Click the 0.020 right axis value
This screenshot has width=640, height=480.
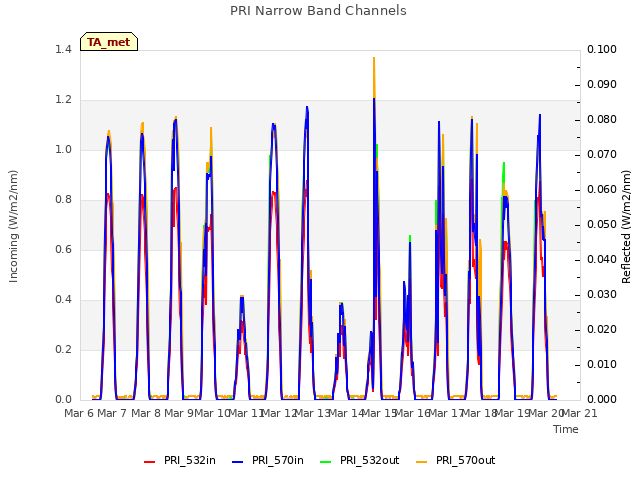(602, 330)
